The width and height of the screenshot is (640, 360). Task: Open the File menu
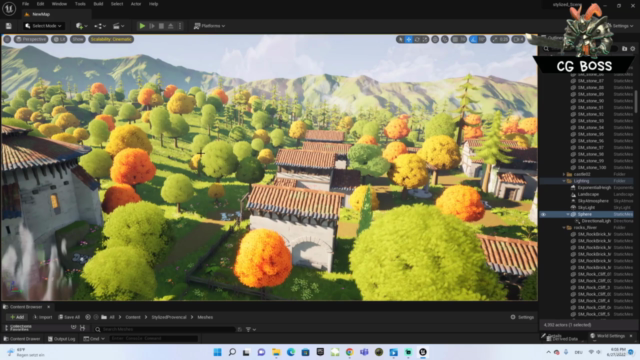click(x=25, y=4)
